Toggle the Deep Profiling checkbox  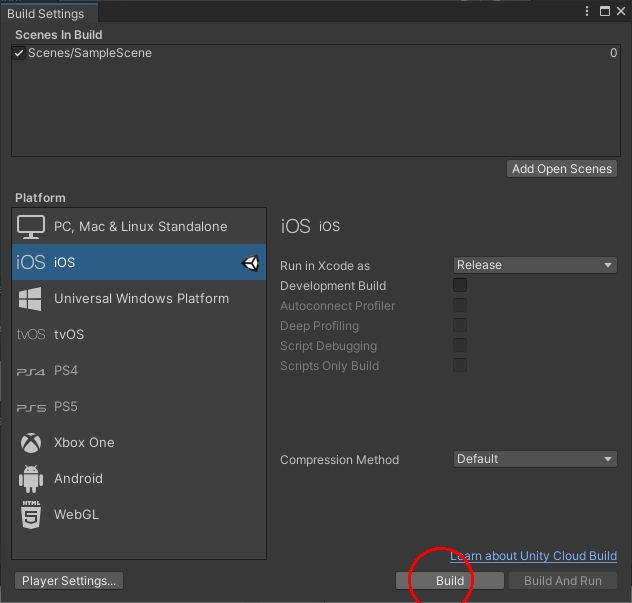coord(460,325)
